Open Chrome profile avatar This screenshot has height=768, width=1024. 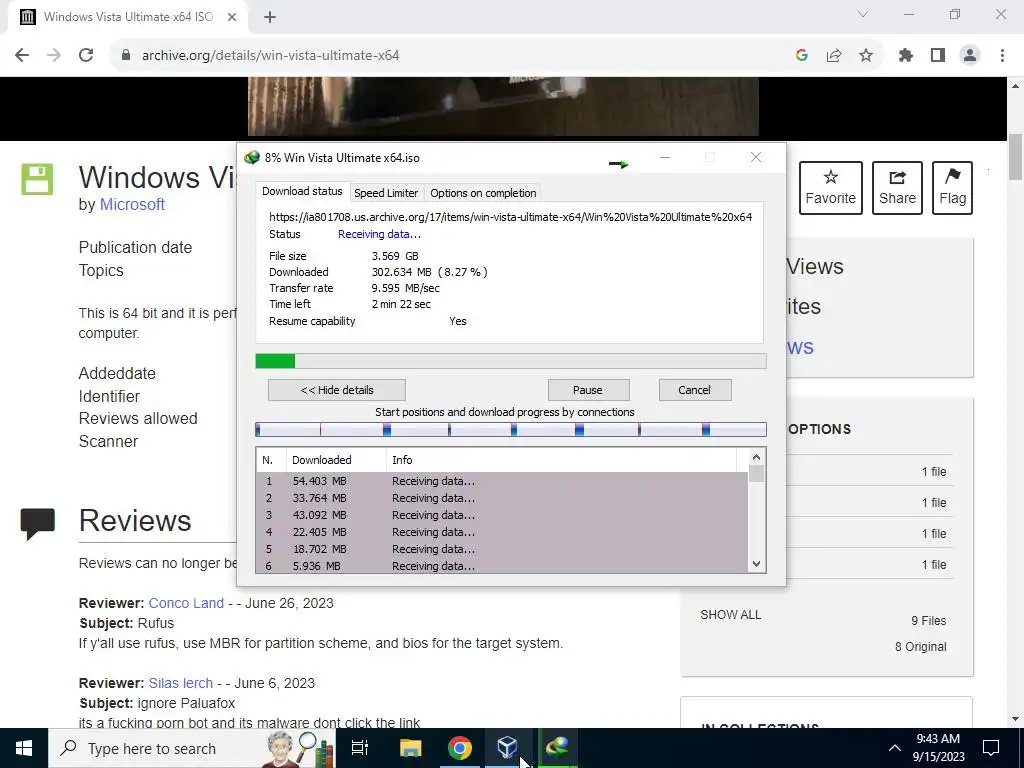[970, 56]
